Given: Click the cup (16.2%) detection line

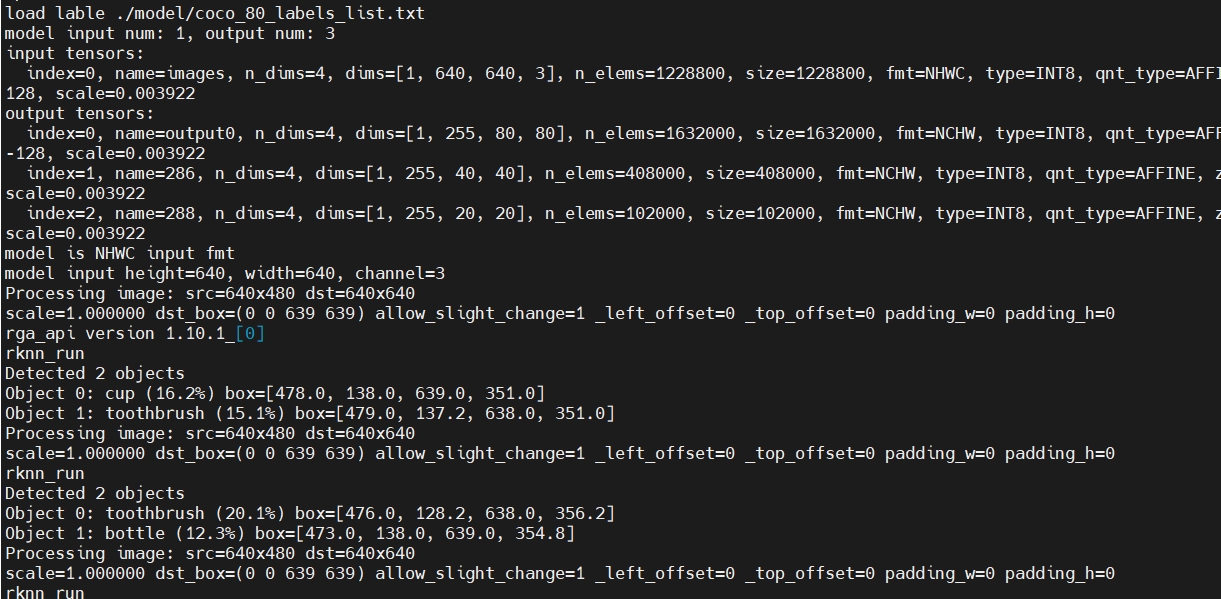Looking at the screenshot, I should coord(275,393).
